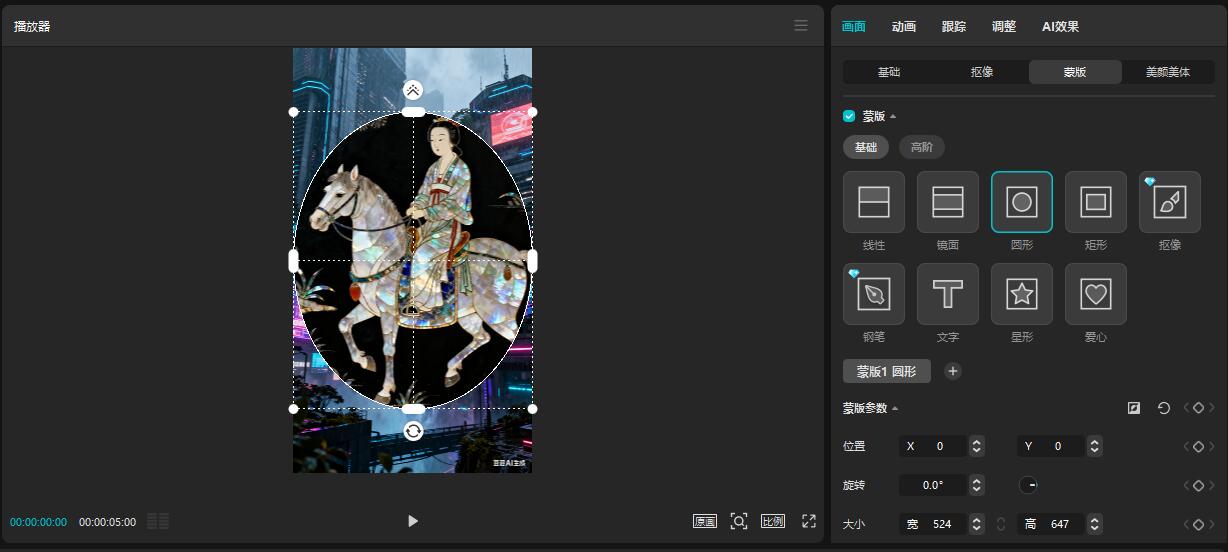The width and height of the screenshot is (1228, 552).
Task: Click the mask's bottom-right corner handle
Action: 532,409
